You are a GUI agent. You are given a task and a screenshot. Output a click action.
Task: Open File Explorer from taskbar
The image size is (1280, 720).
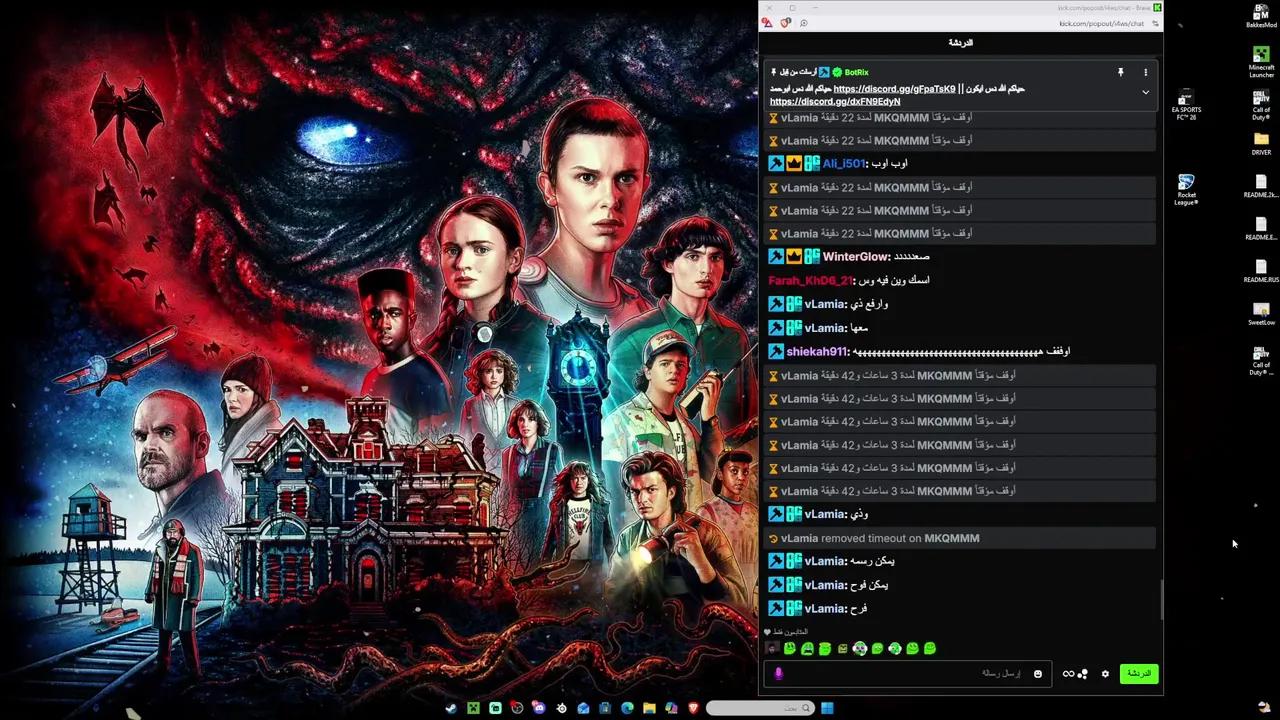coord(649,708)
